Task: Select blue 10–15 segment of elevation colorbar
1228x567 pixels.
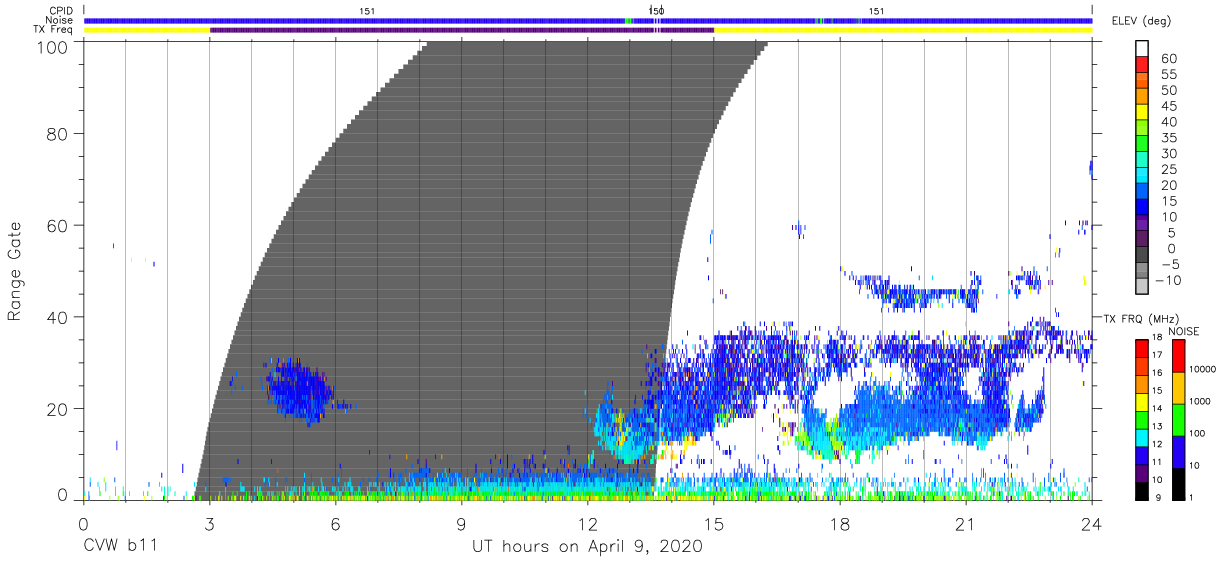Action: click(1142, 206)
